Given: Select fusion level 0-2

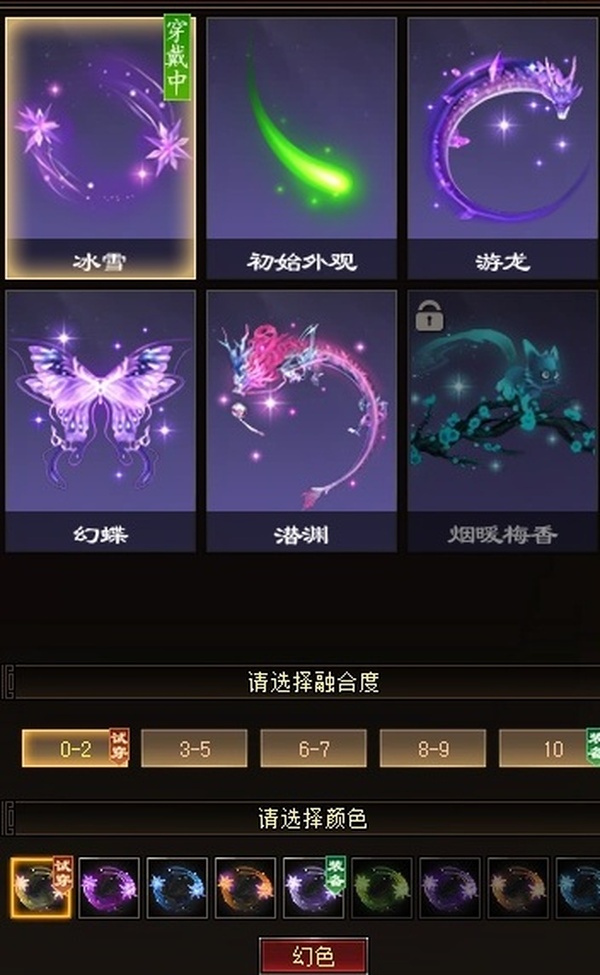Looking at the screenshot, I should pyautogui.click(x=75, y=748).
